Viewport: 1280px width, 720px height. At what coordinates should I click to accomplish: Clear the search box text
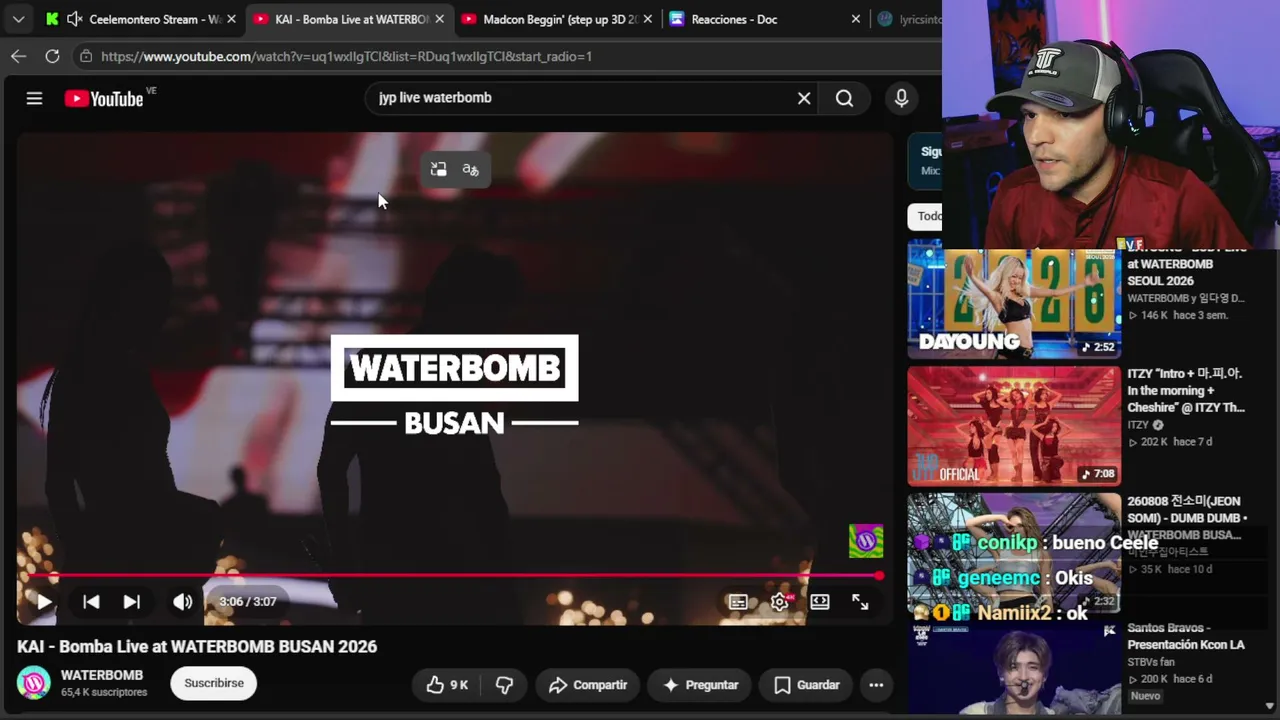point(804,98)
